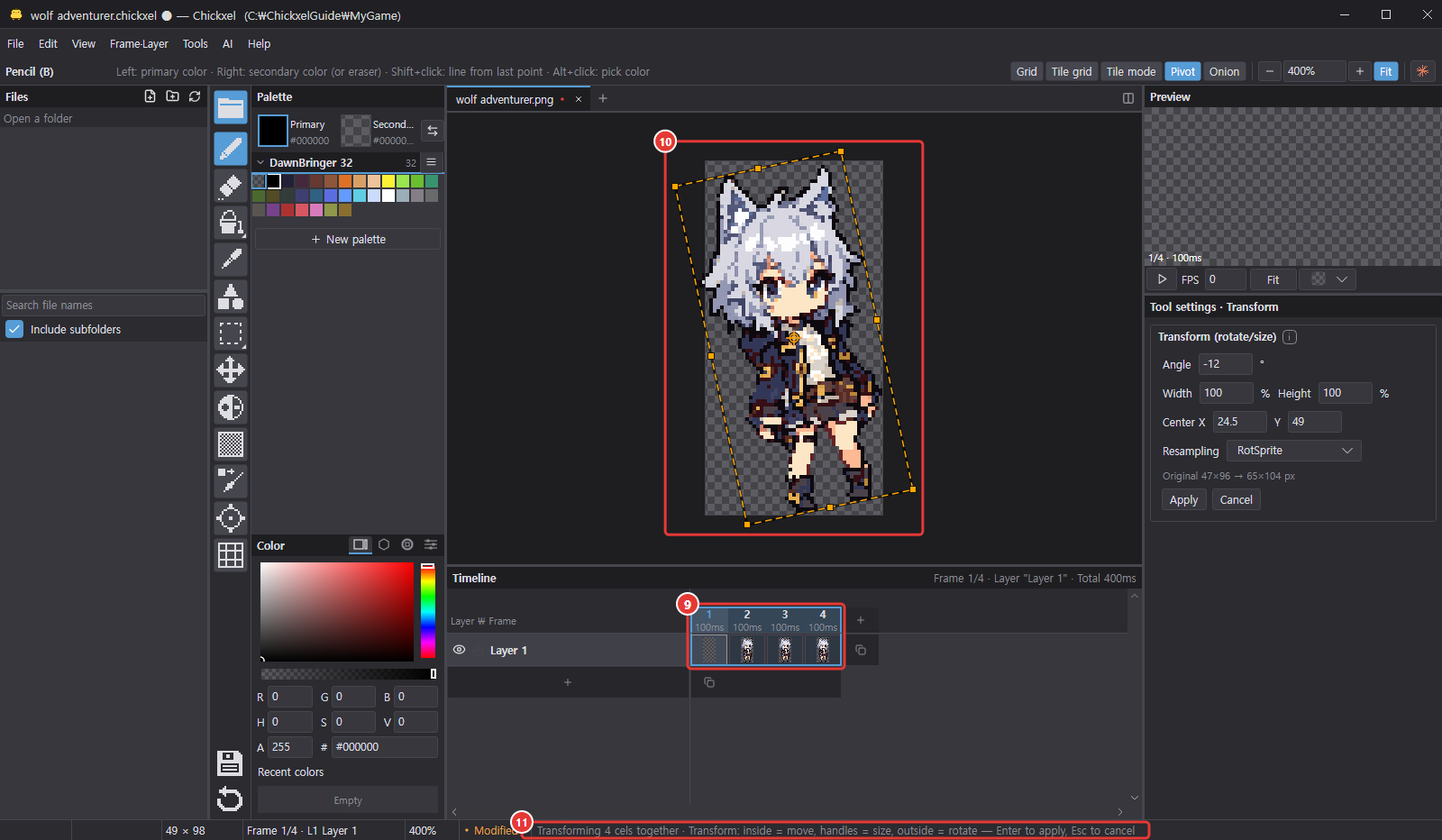Click the Undo circular arrow icon

click(x=230, y=799)
